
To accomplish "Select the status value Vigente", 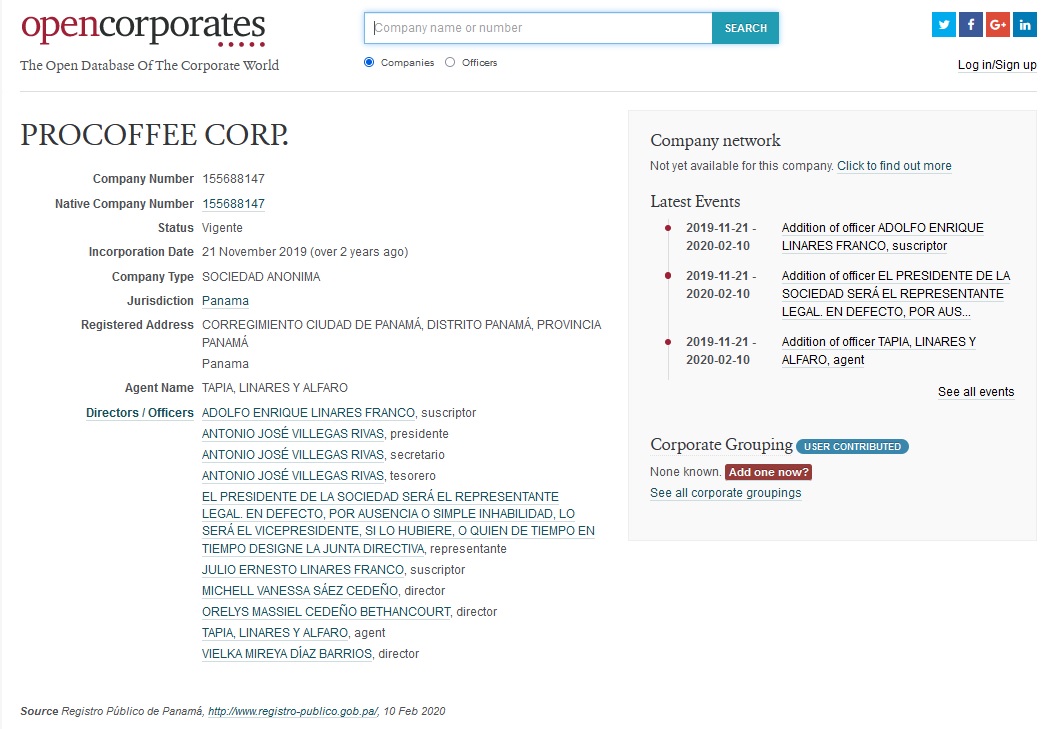I will [222, 228].
